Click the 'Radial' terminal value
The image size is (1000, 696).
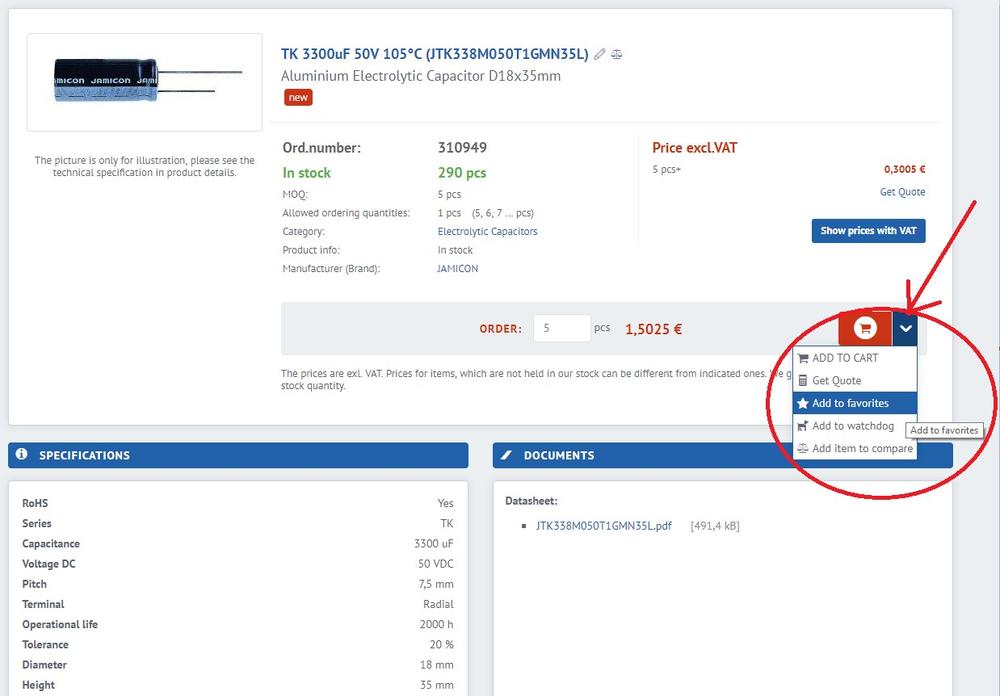point(438,604)
